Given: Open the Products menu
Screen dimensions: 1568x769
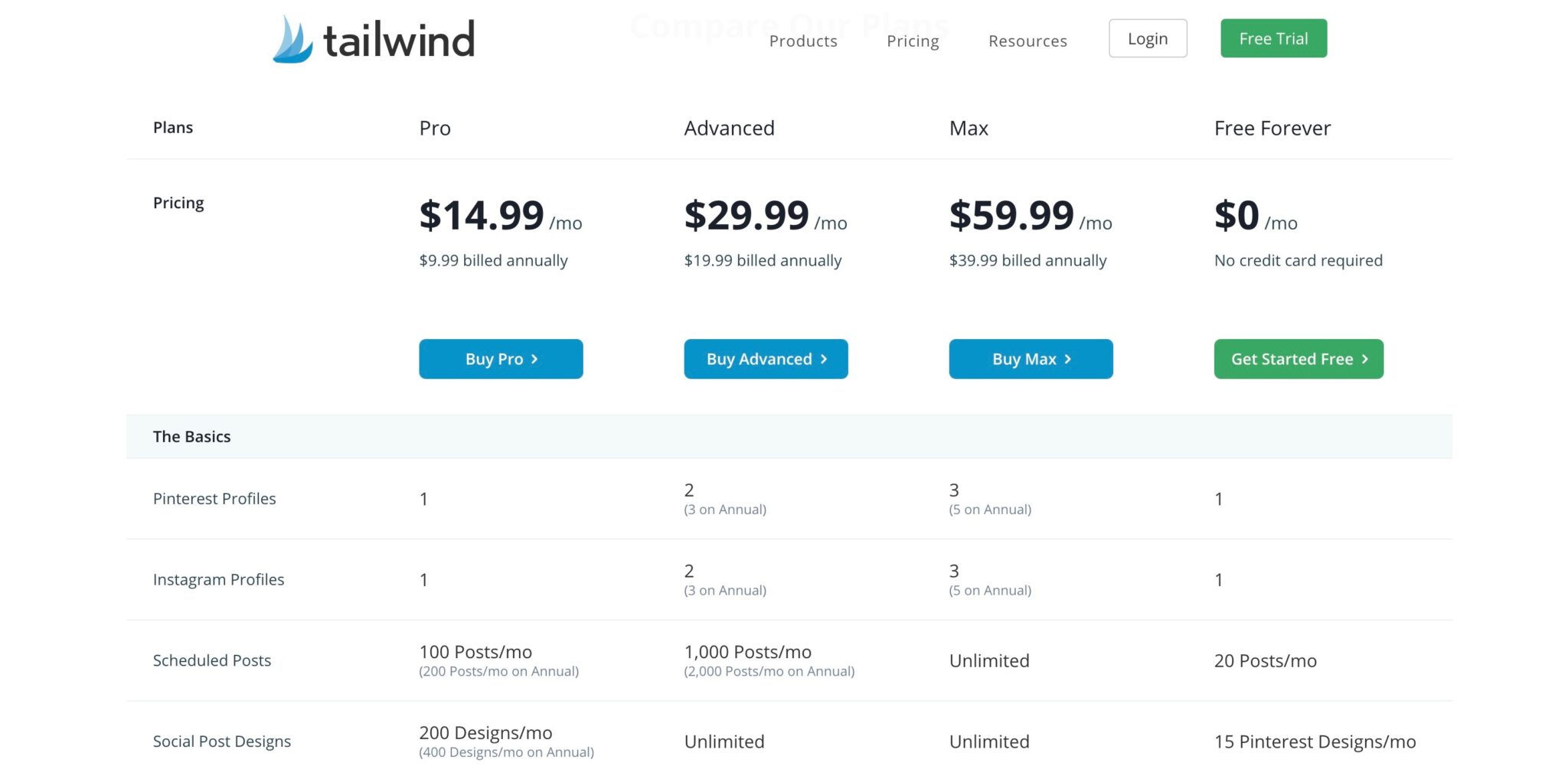Looking at the screenshot, I should click(803, 41).
